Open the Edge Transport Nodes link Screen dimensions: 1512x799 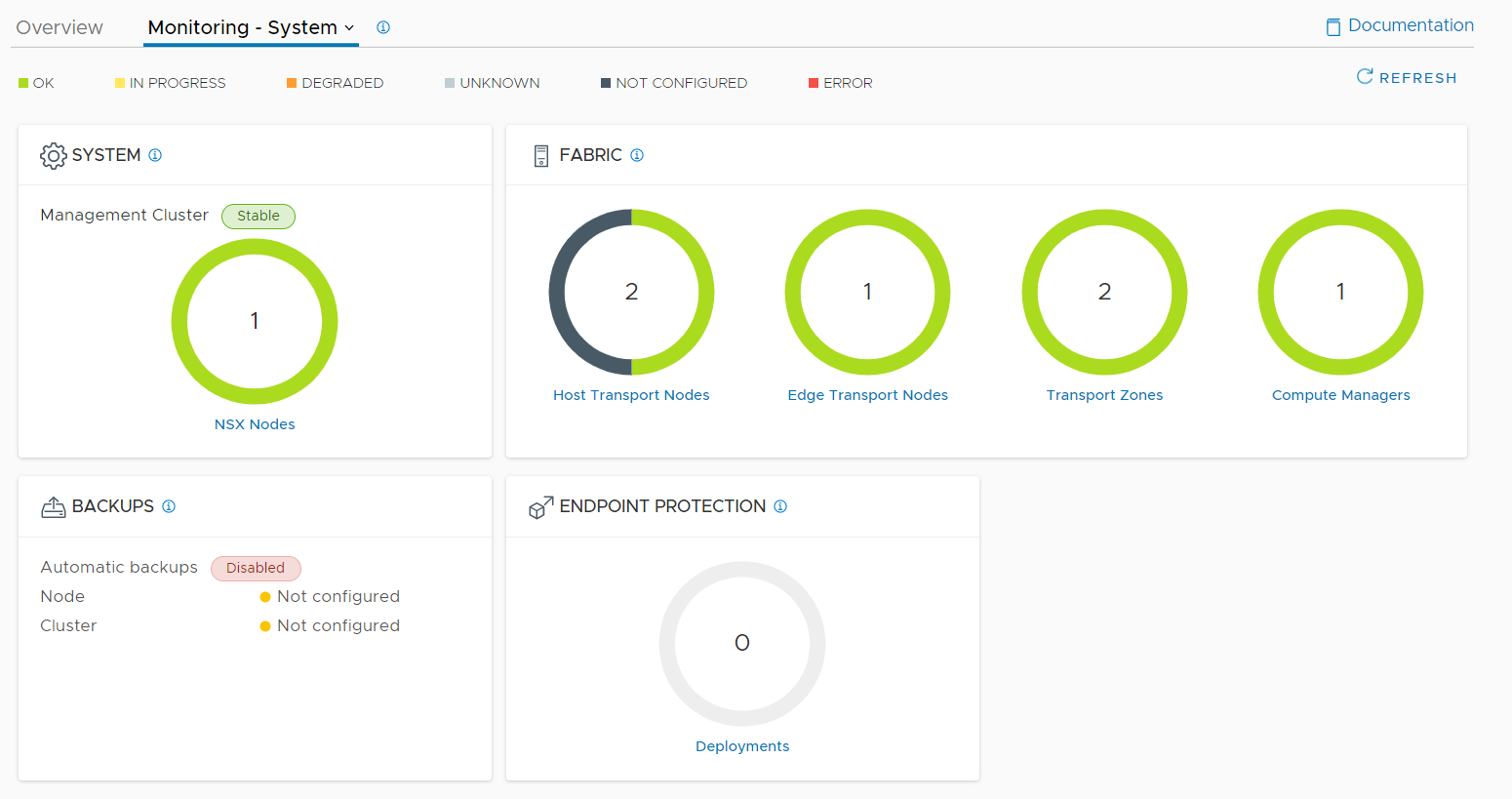pyautogui.click(x=868, y=395)
